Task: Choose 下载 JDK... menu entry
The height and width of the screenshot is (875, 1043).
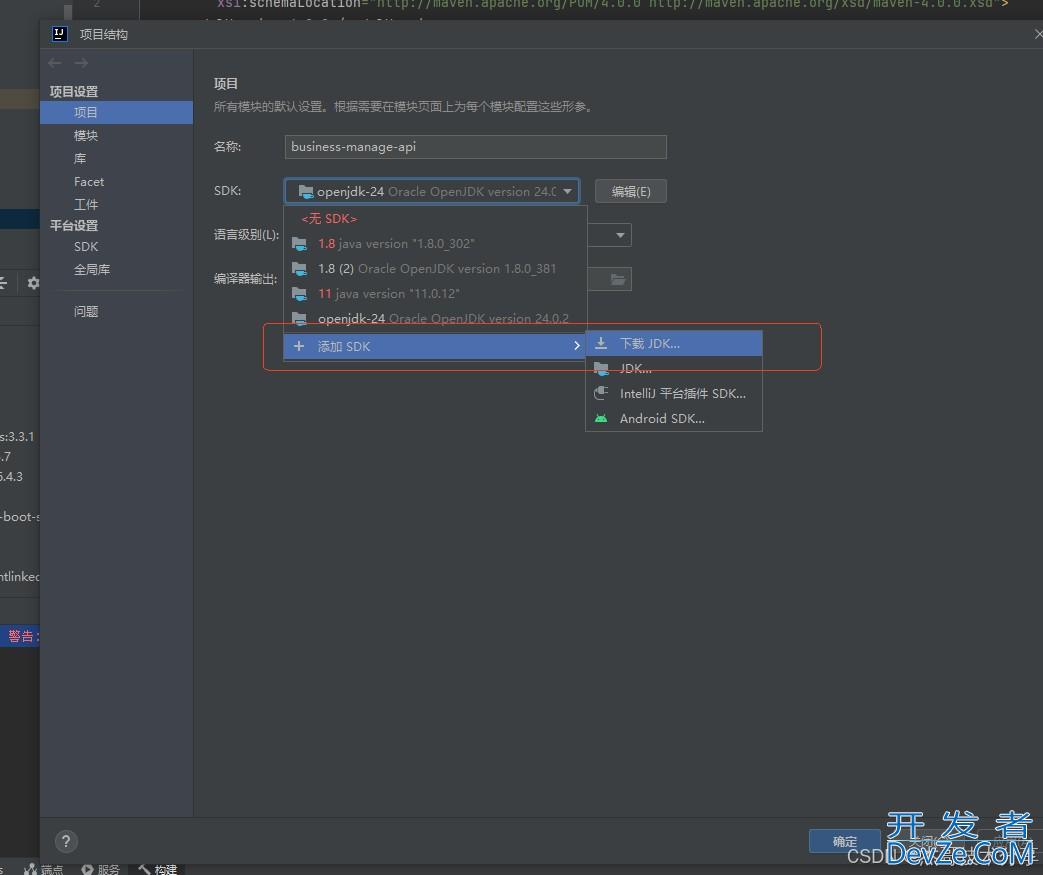Action: point(650,343)
